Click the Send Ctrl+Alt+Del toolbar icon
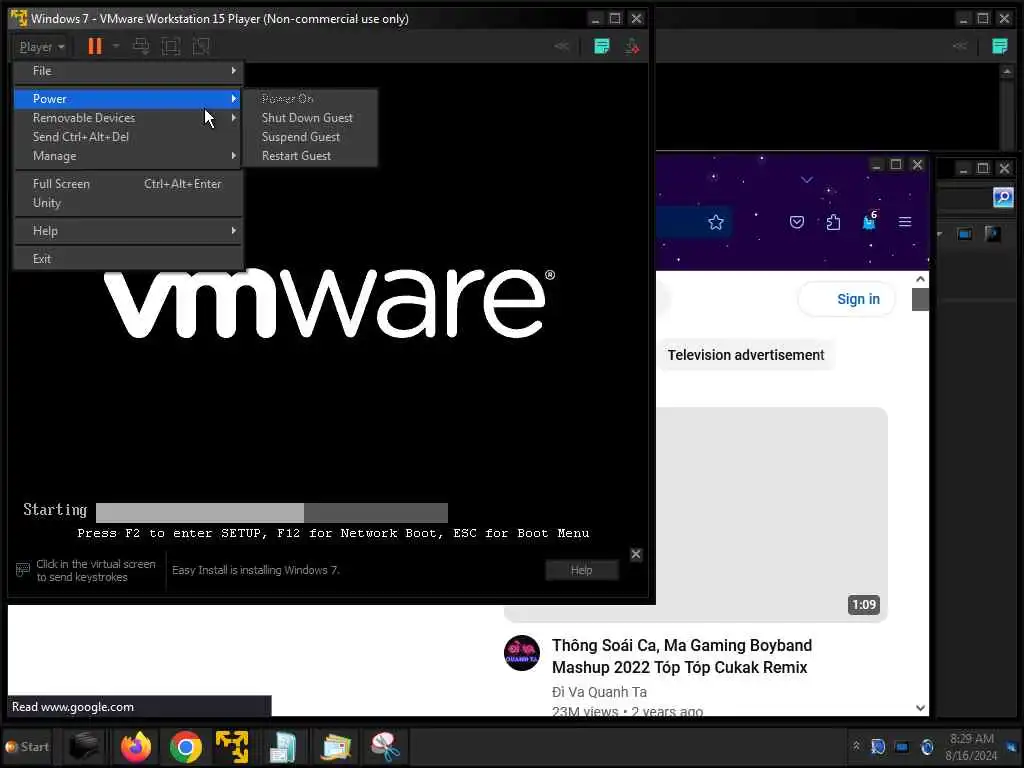The width and height of the screenshot is (1024, 768). tap(141, 46)
